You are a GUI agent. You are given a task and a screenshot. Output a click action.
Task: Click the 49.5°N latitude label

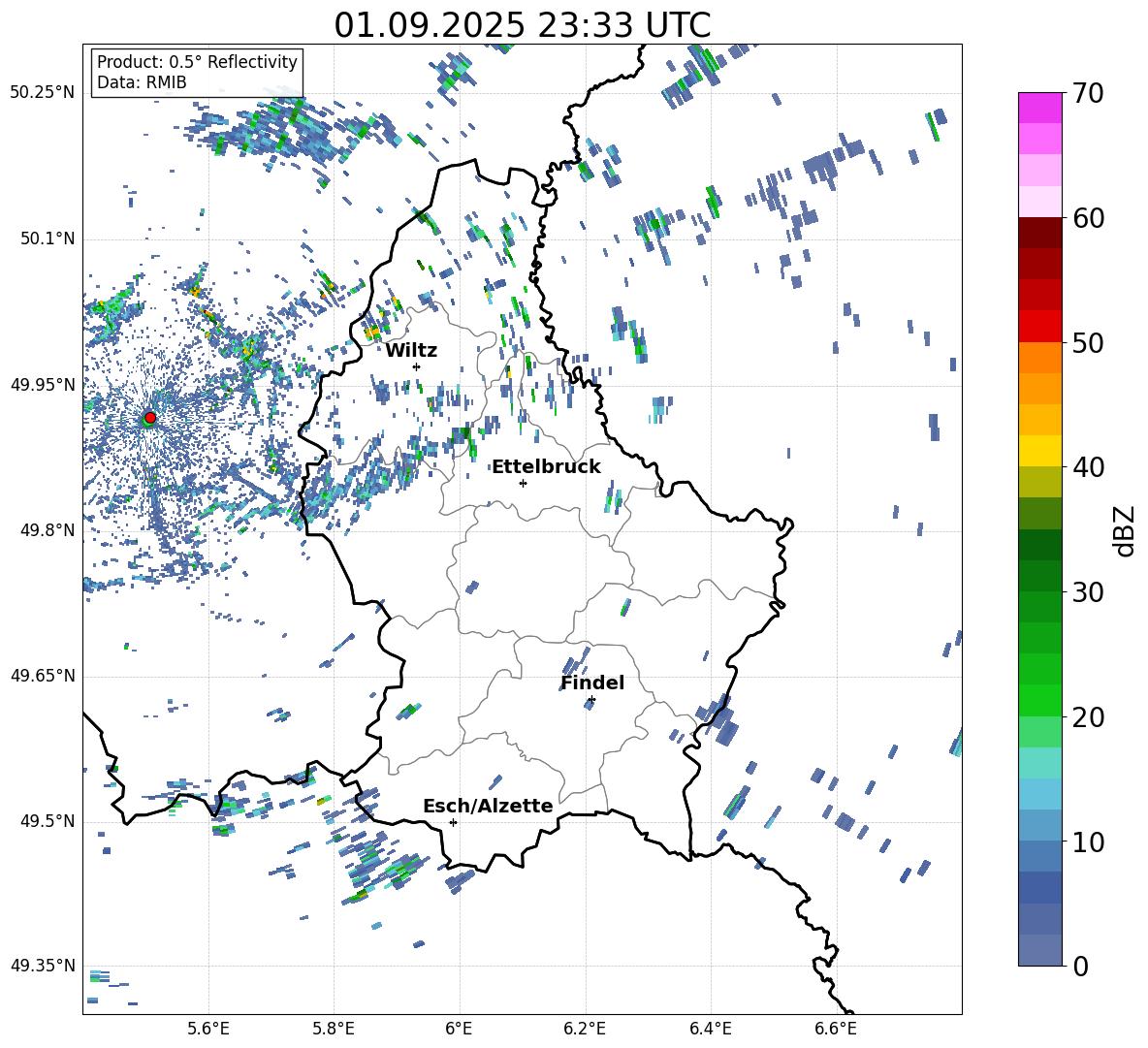pos(47,820)
